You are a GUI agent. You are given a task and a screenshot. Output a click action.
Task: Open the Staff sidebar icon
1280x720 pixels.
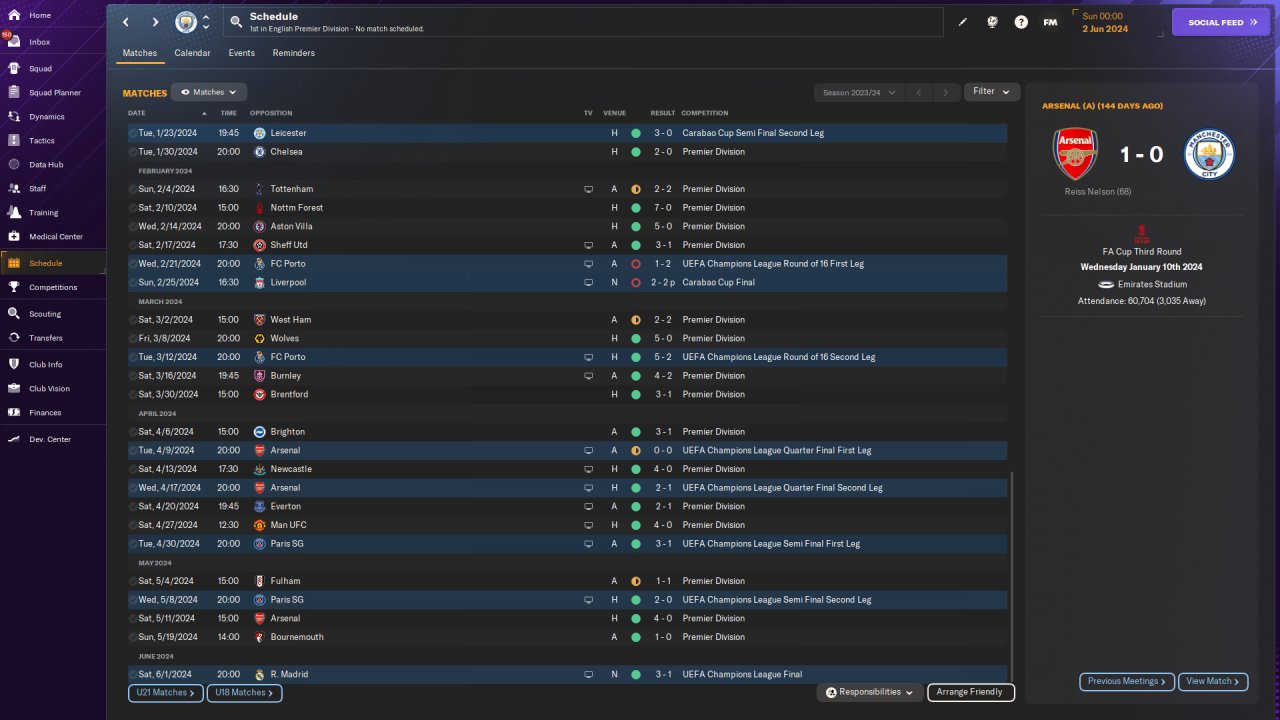pos(14,189)
